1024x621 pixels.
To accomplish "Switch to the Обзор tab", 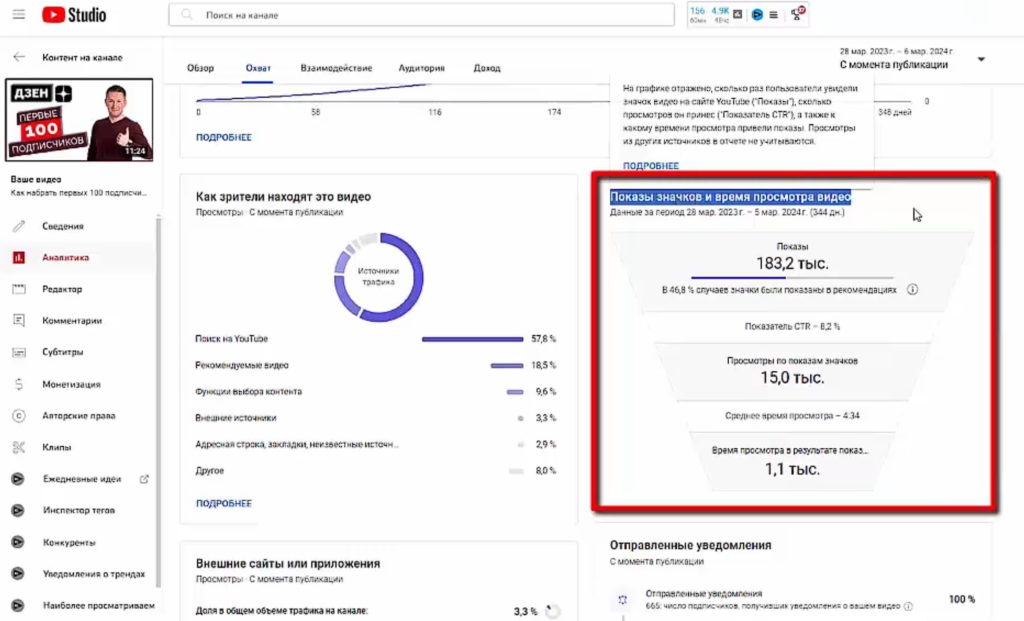I will pyautogui.click(x=200, y=68).
